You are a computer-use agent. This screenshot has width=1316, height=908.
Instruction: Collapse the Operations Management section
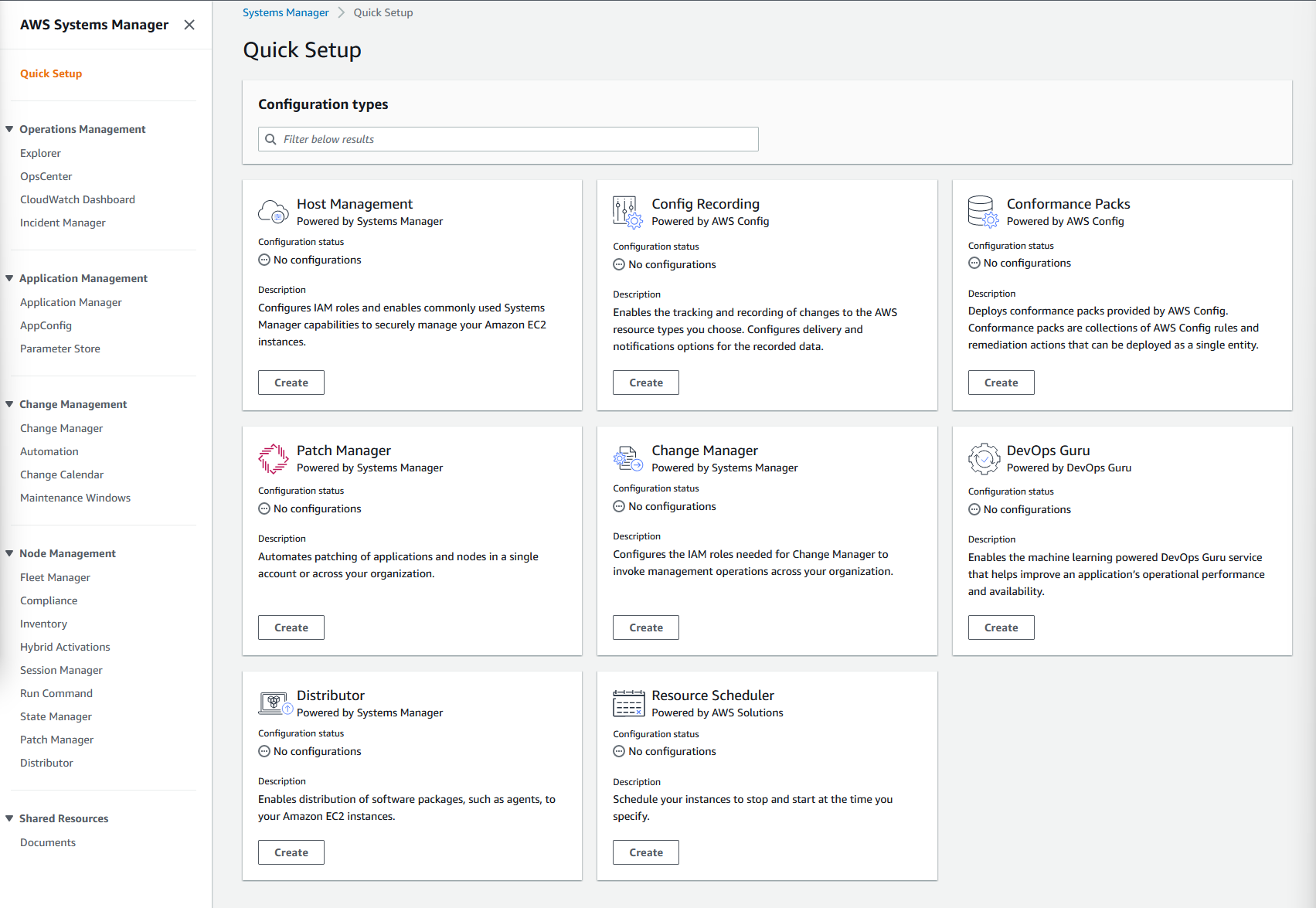(9, 129)
